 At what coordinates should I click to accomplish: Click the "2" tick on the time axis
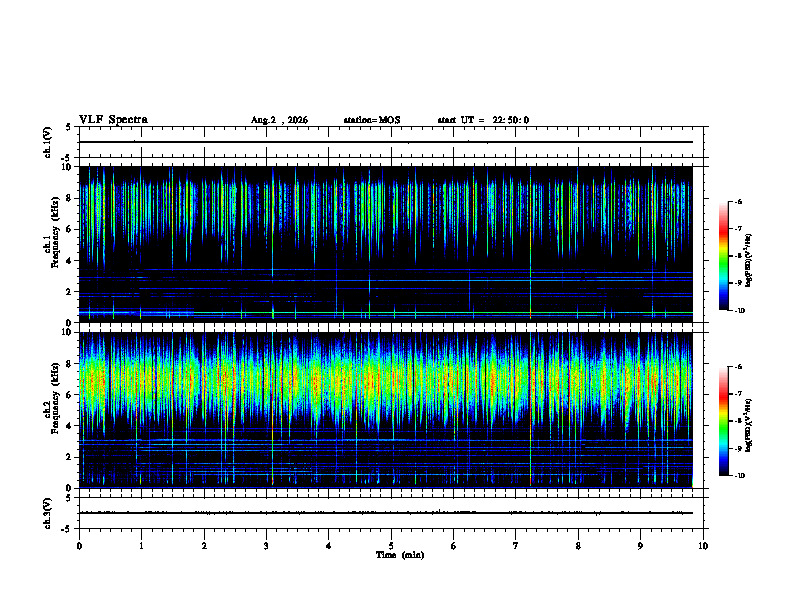tap(204, 546)
